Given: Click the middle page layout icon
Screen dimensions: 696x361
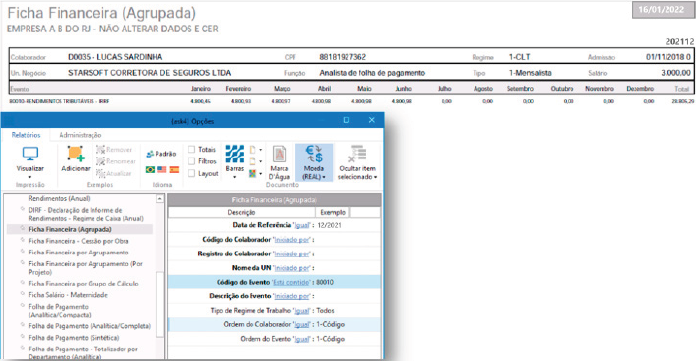Looking at the screenshot, I should [253, 161].
